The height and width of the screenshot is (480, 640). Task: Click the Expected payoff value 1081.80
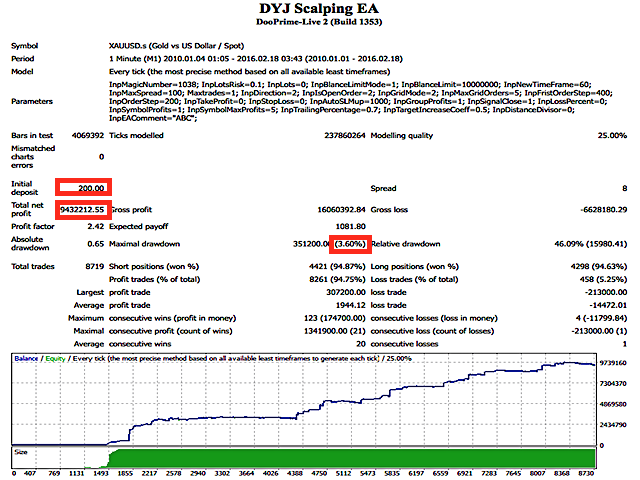(351, 227)
